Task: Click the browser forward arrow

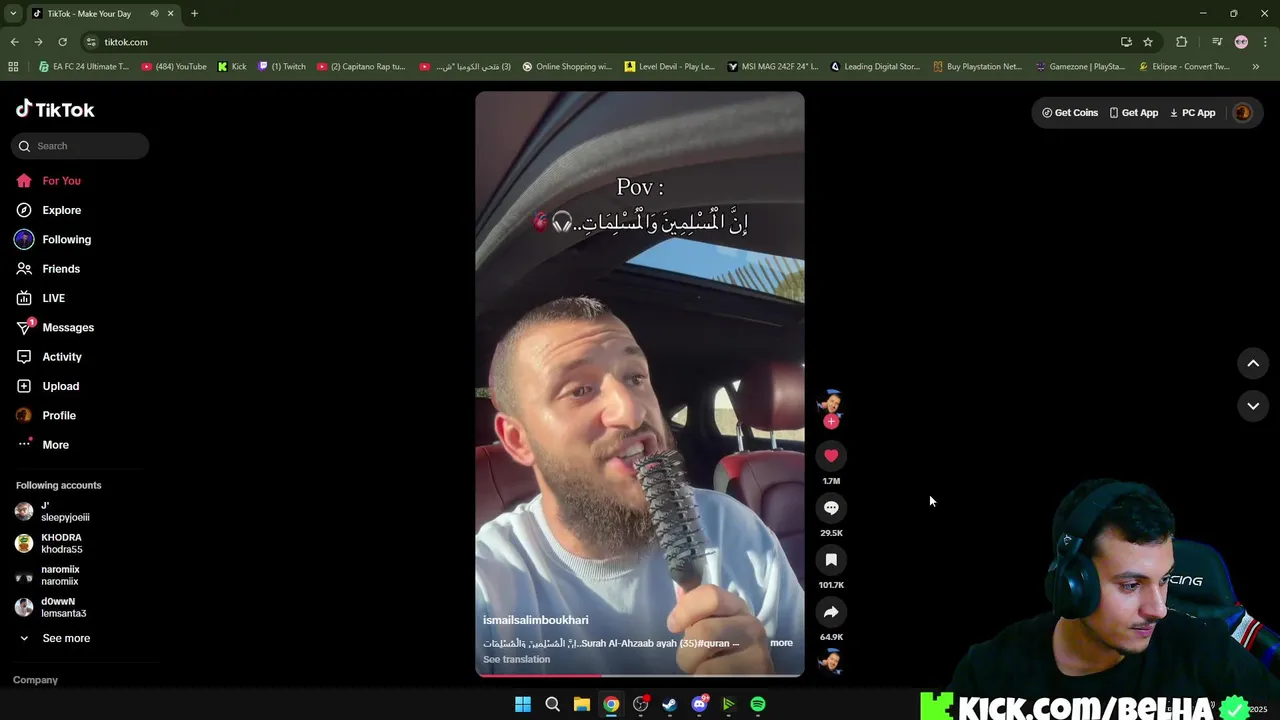Action: point(38,42)
